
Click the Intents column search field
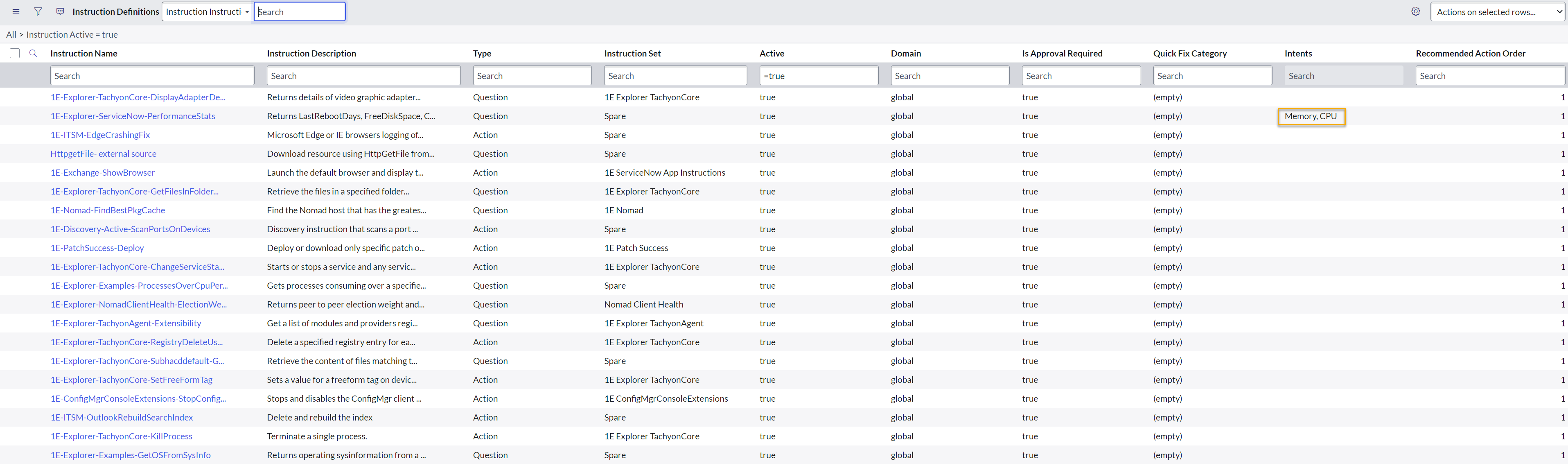(x=1343, y=76)
